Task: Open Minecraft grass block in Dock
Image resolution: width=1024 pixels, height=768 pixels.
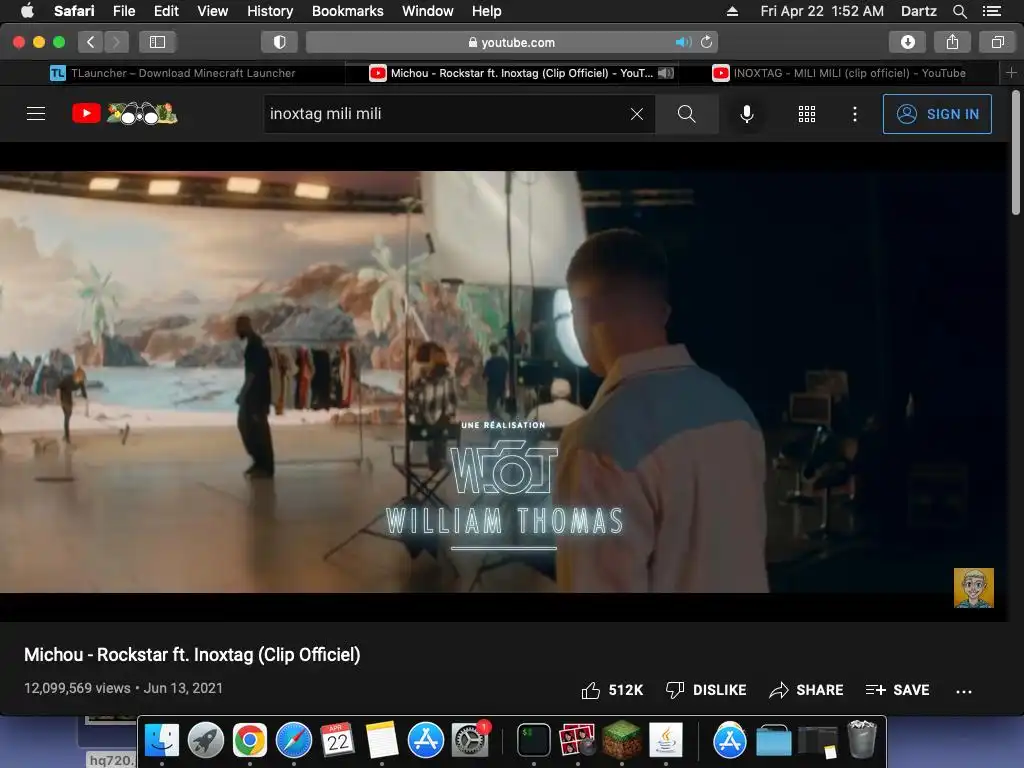Action: 622,740
